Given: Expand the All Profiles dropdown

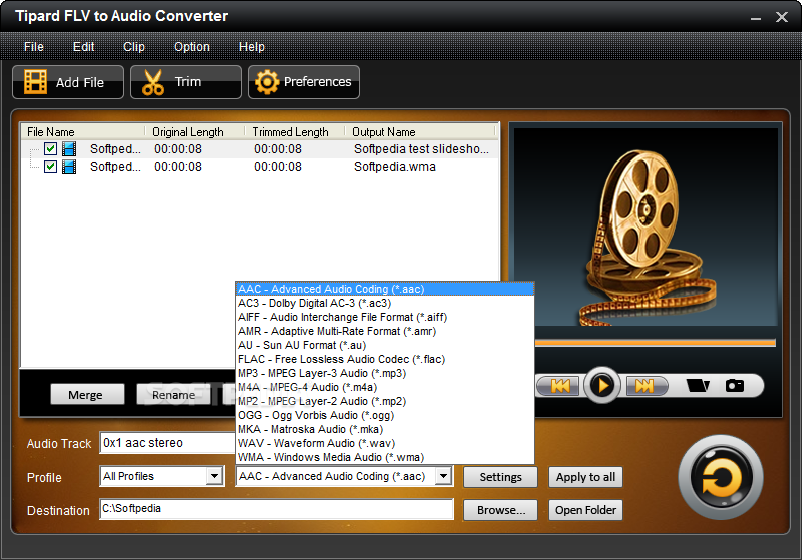Looking at the screenshot, I should (x=215, y=476).
